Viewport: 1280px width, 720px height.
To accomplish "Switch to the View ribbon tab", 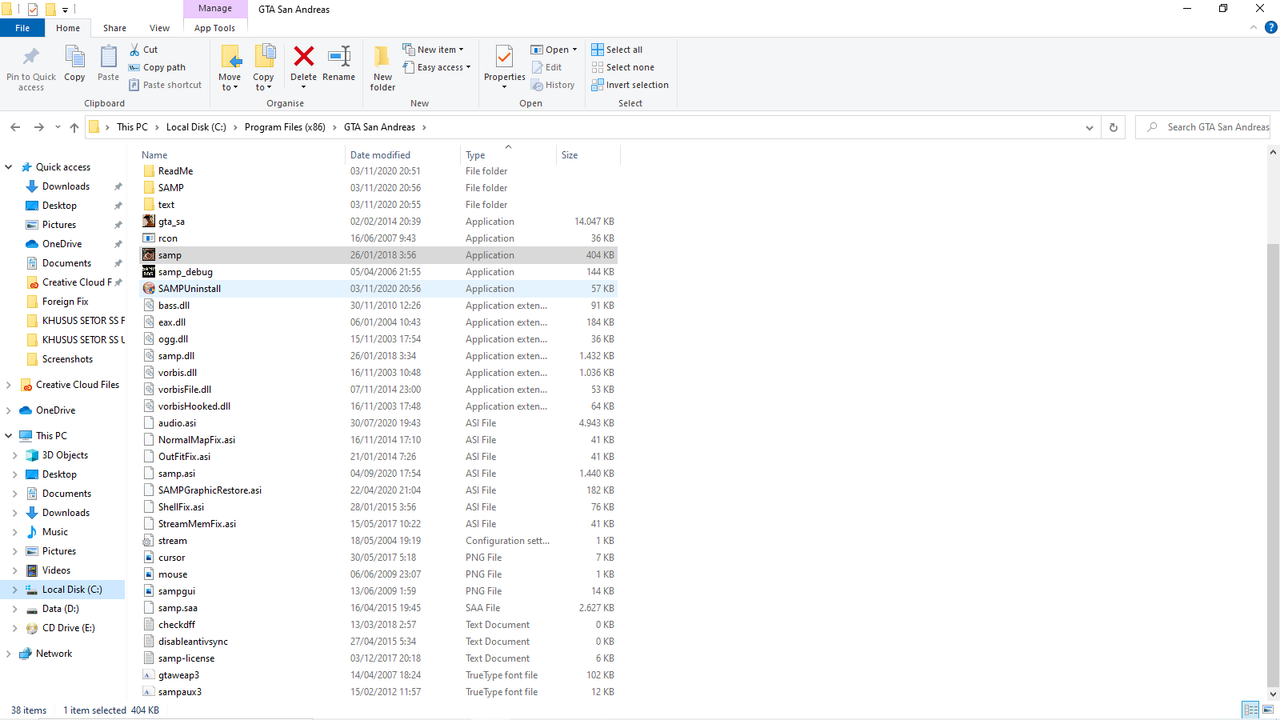I will (x=159, y=28).
